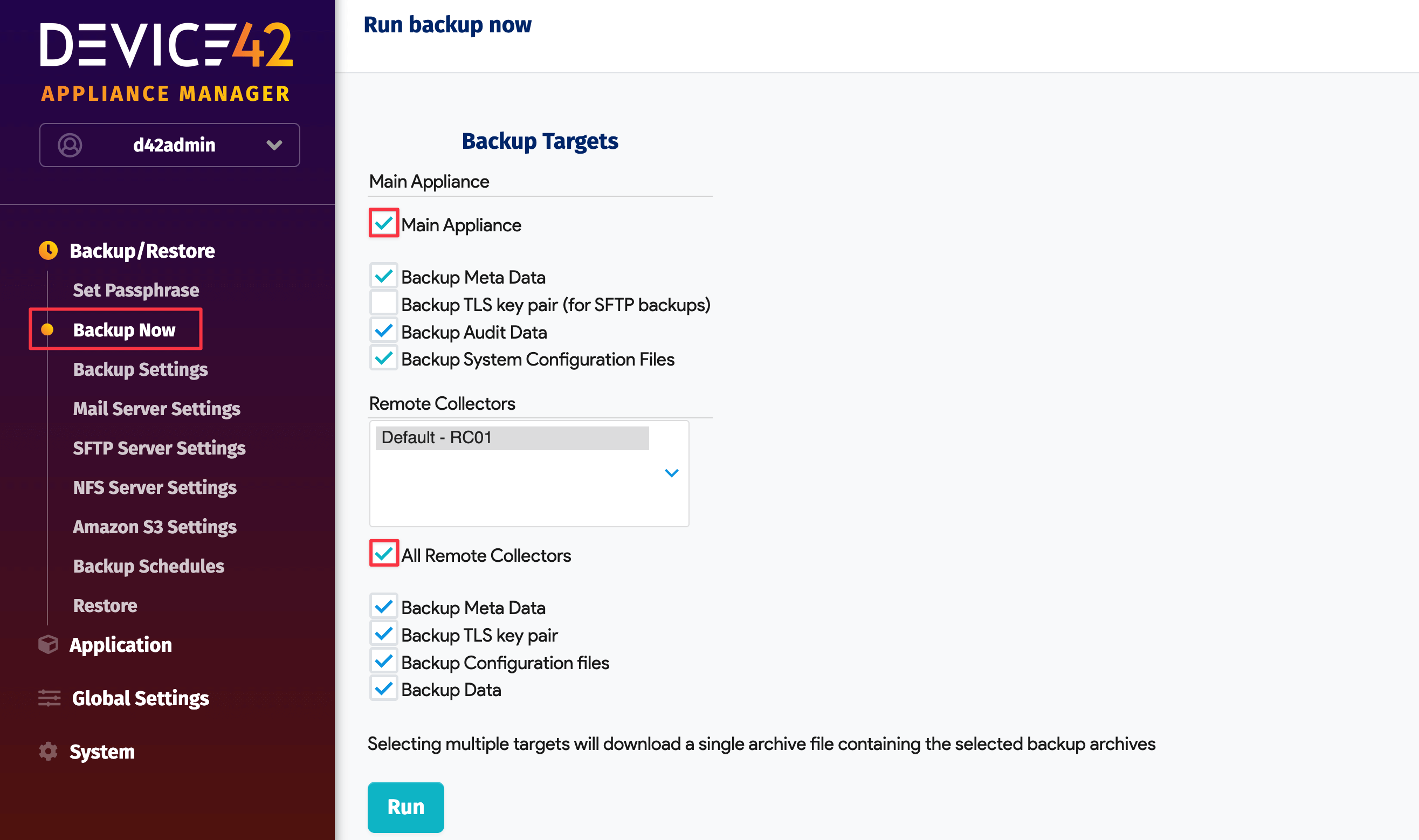
Task: Open Mail Server Settings
Action: (x=156, y=408)
